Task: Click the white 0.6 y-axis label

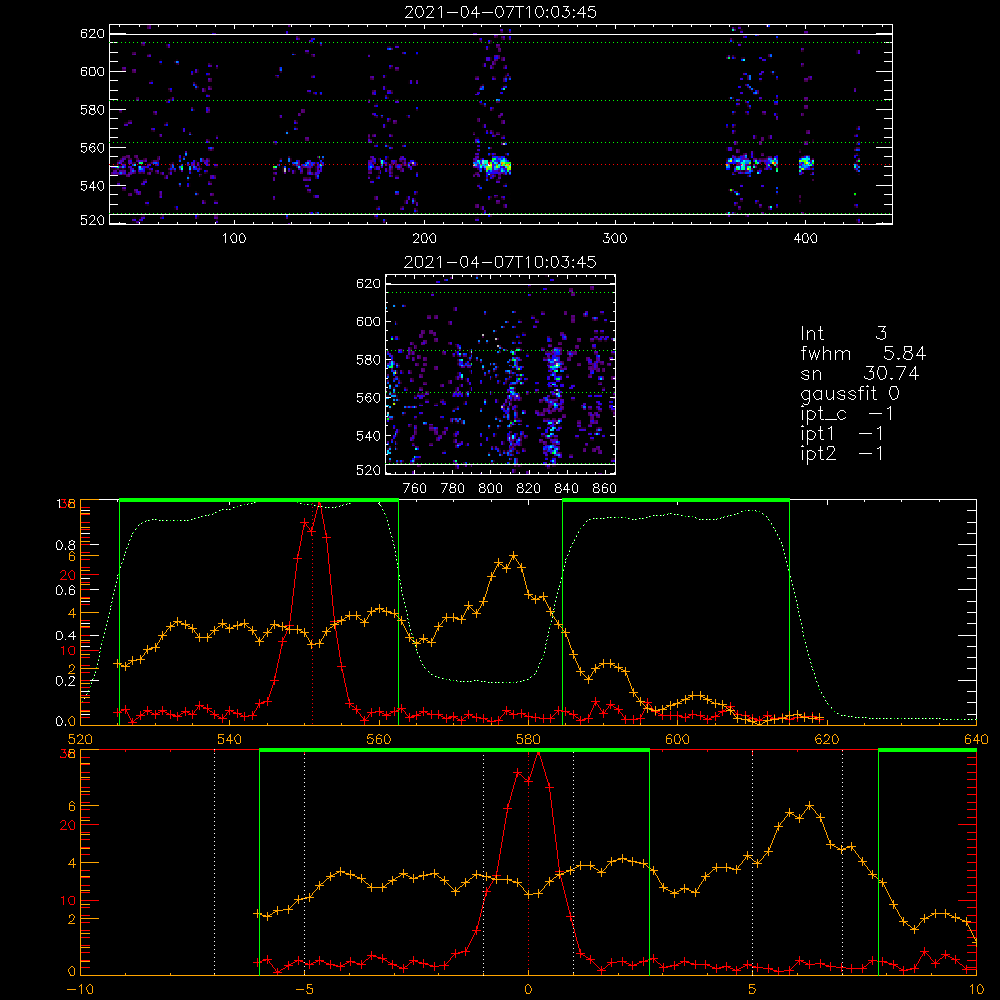Action: pos(66,591)
